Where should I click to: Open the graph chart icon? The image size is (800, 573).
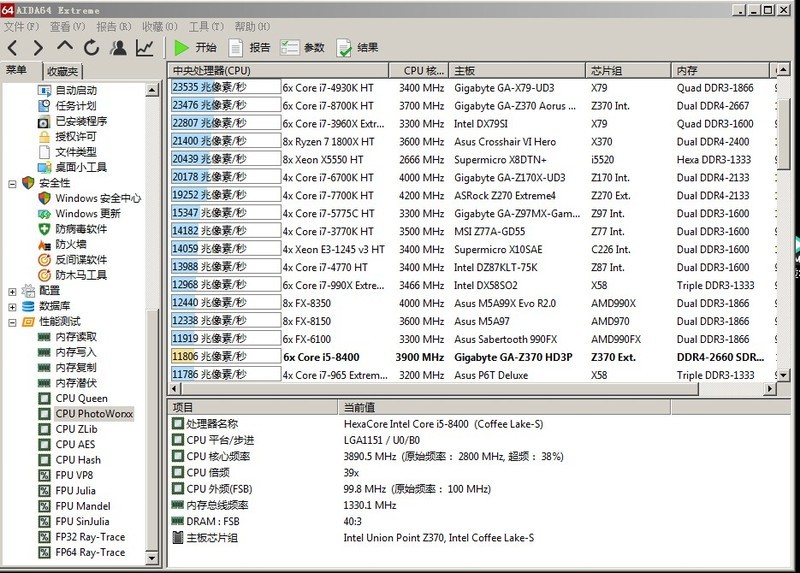(145, 47)
